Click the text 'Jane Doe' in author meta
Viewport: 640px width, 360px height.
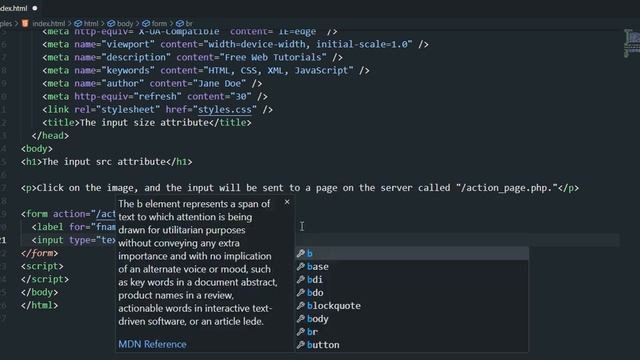tap(219, 83)
